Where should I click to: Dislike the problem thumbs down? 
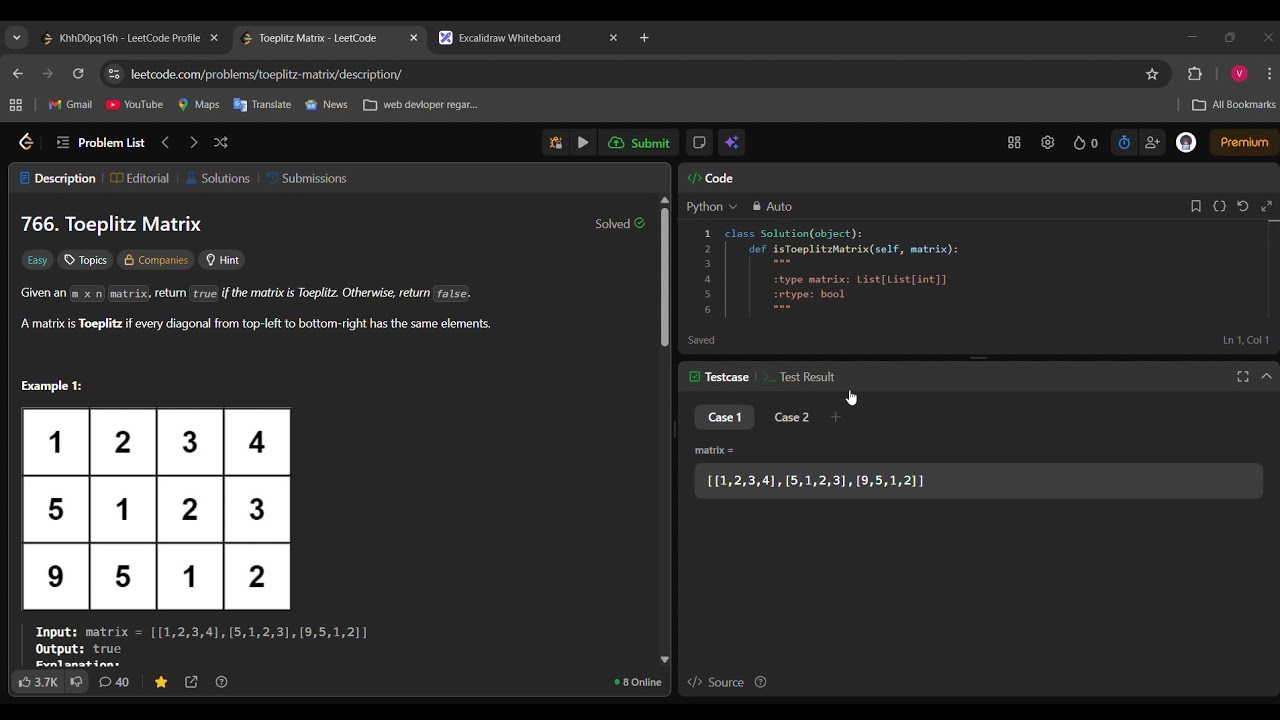coord(76,682)
